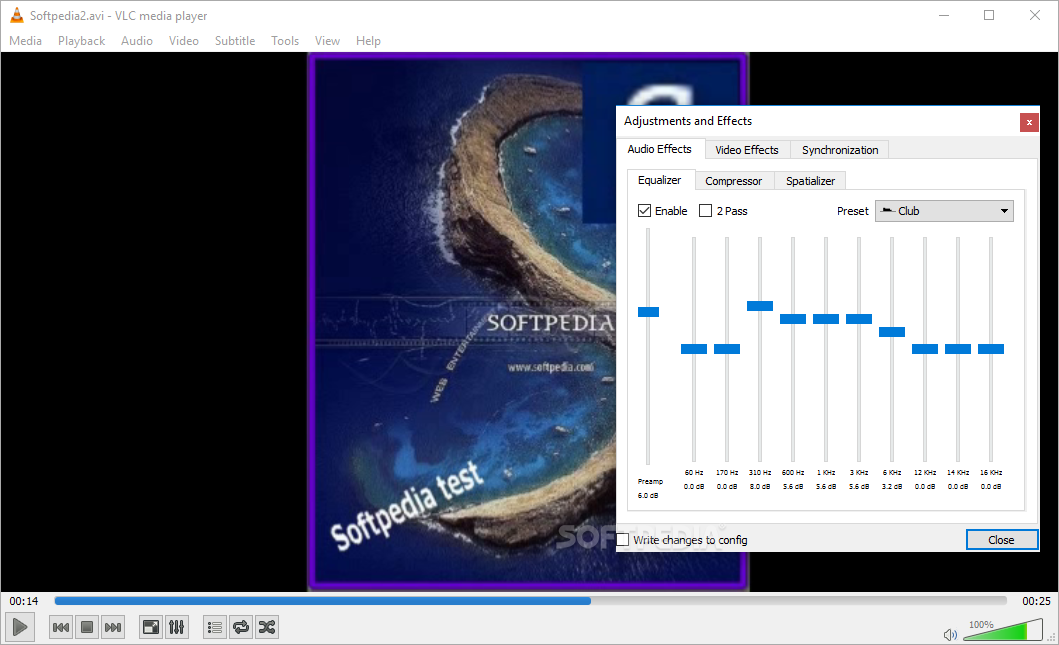Click the Preamp 6.0 dB value label
The width and height of the screenshot is (1059, 645).
[x=648, y=496]
